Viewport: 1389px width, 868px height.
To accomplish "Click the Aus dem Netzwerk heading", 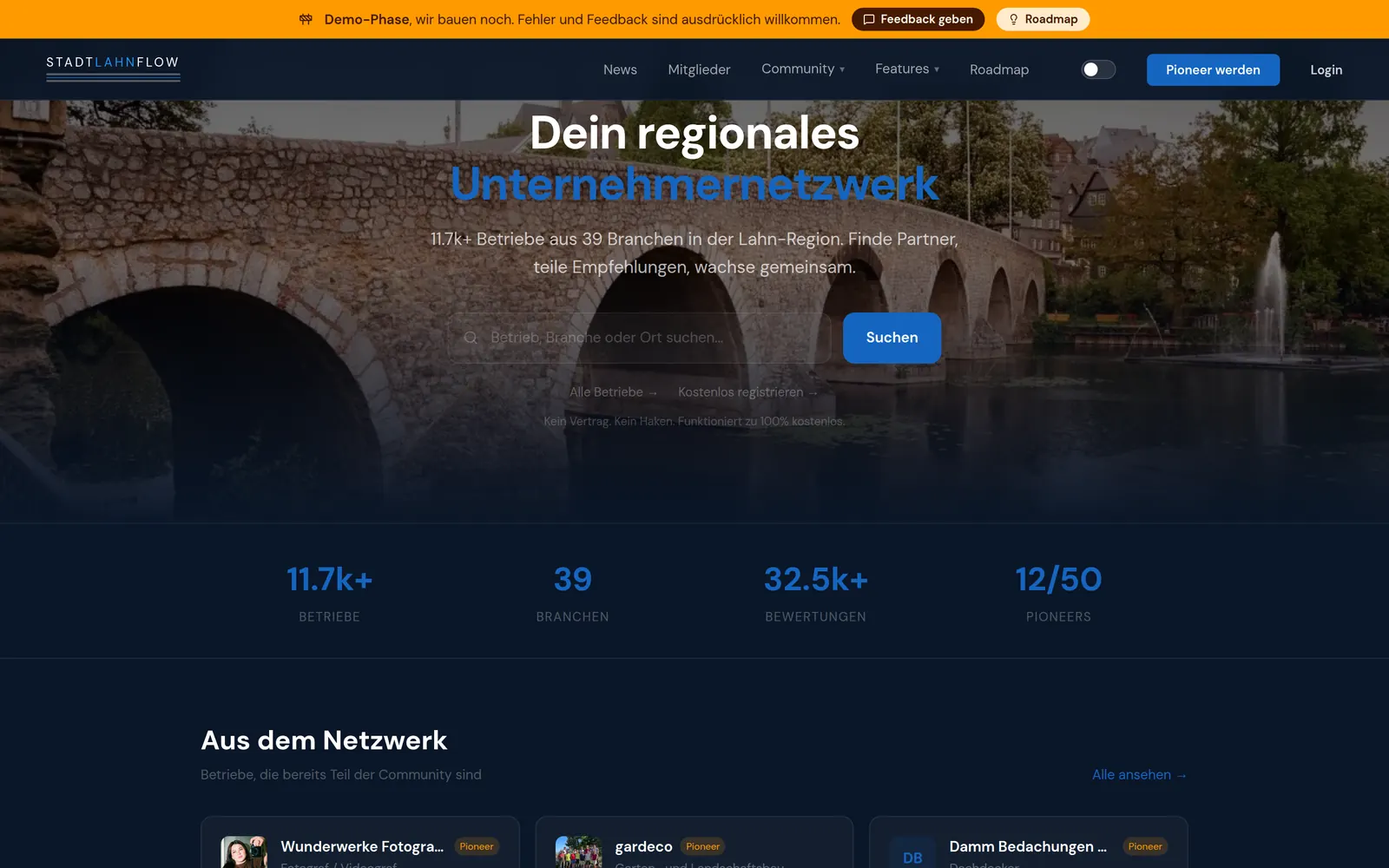I will pyautogui.click(x=324, y=740).
